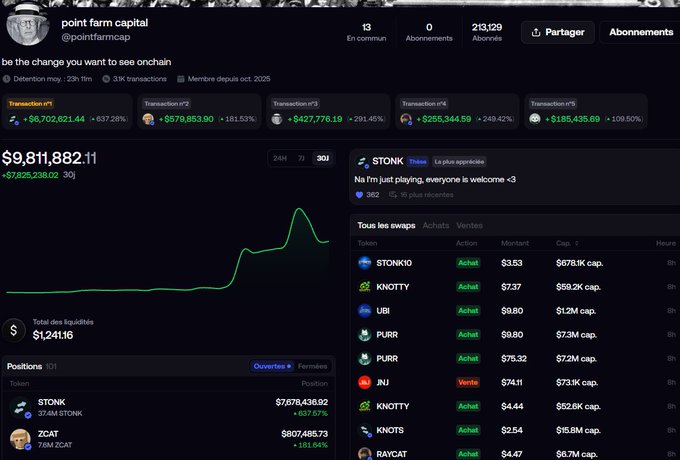Click the PURR icon in $75.32 row
Image resolution: width=680 pixels, height=460 pixels.
365,358
